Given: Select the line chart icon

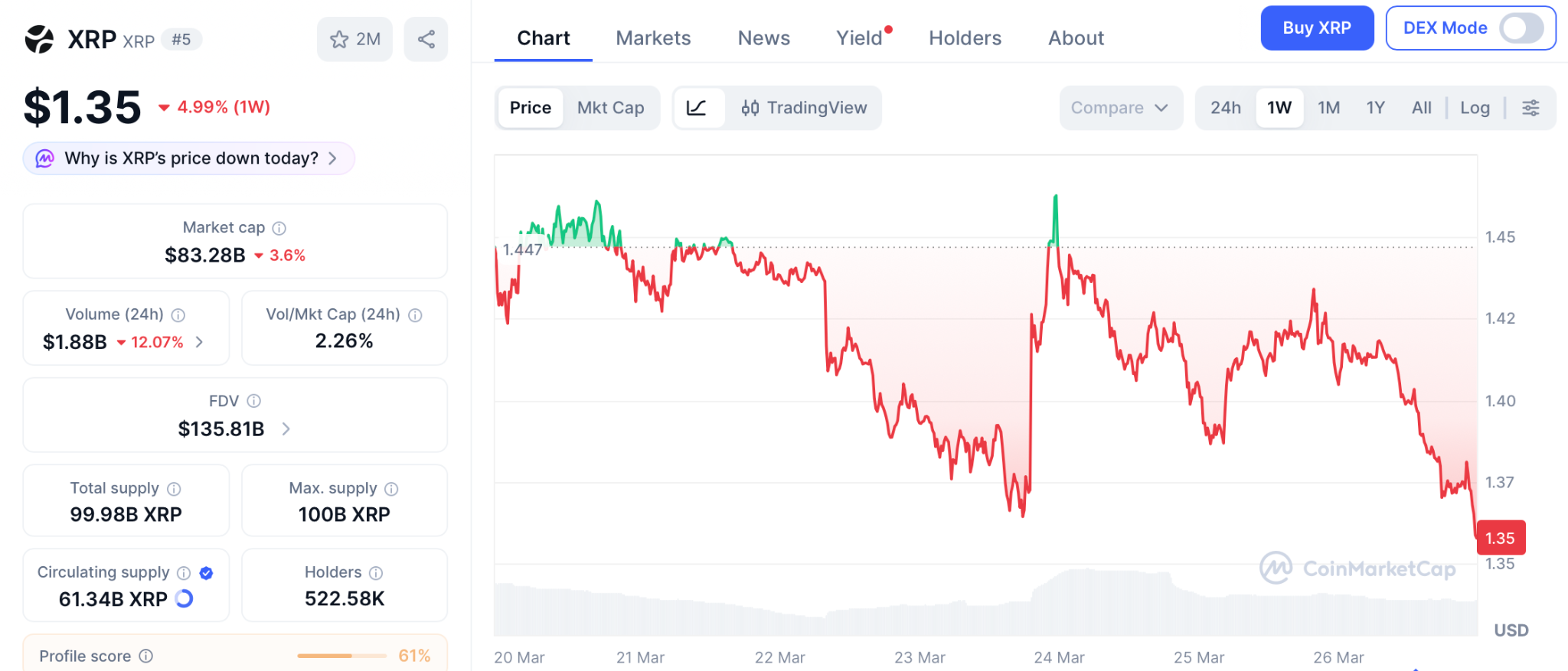Looking at the screenshot, I should (697, 108).
